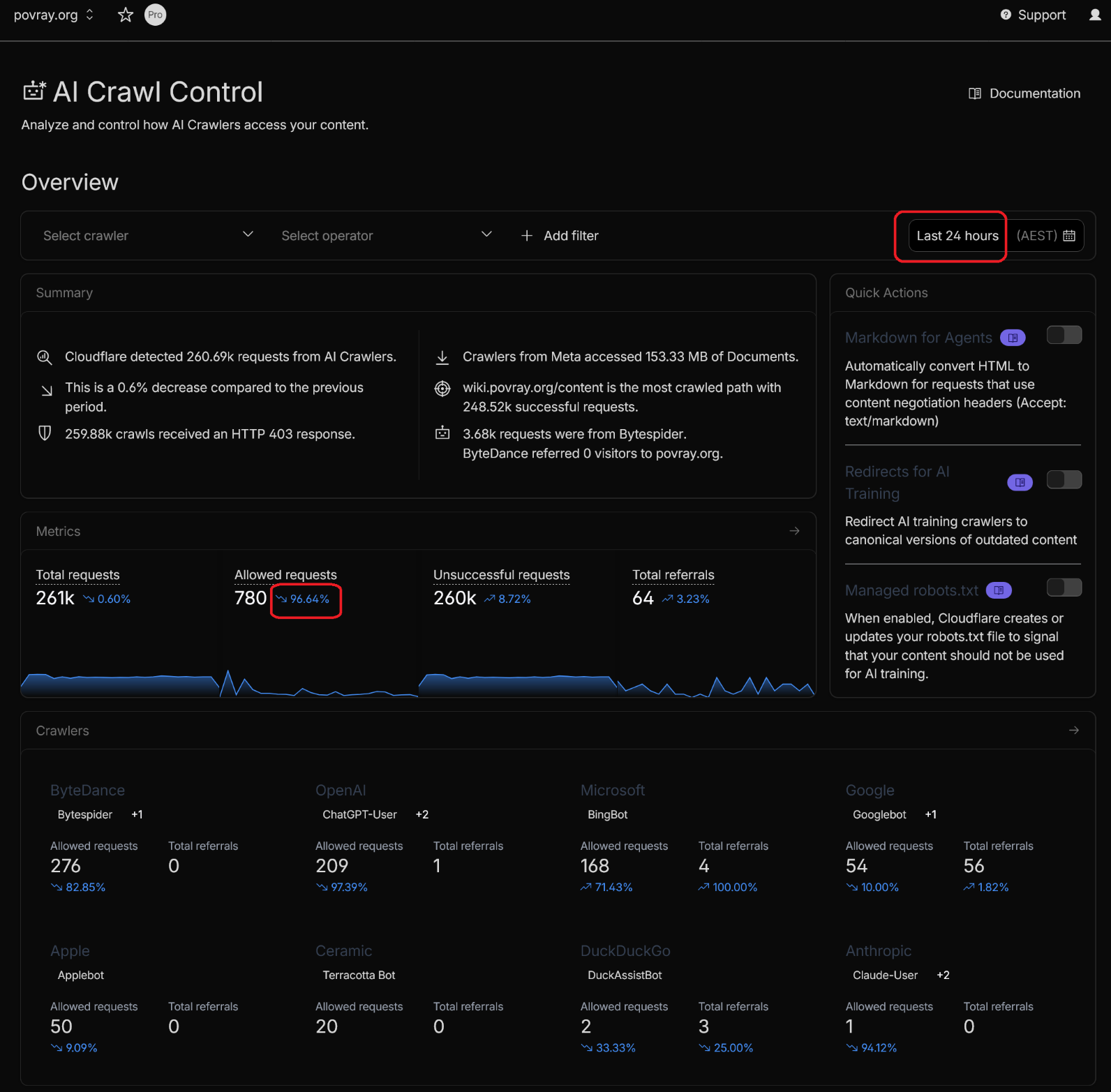Open the Redirects for AI Training docs badge
The width and height of the screenshot is (1111, 1092).
click(x=1020, y=482)
